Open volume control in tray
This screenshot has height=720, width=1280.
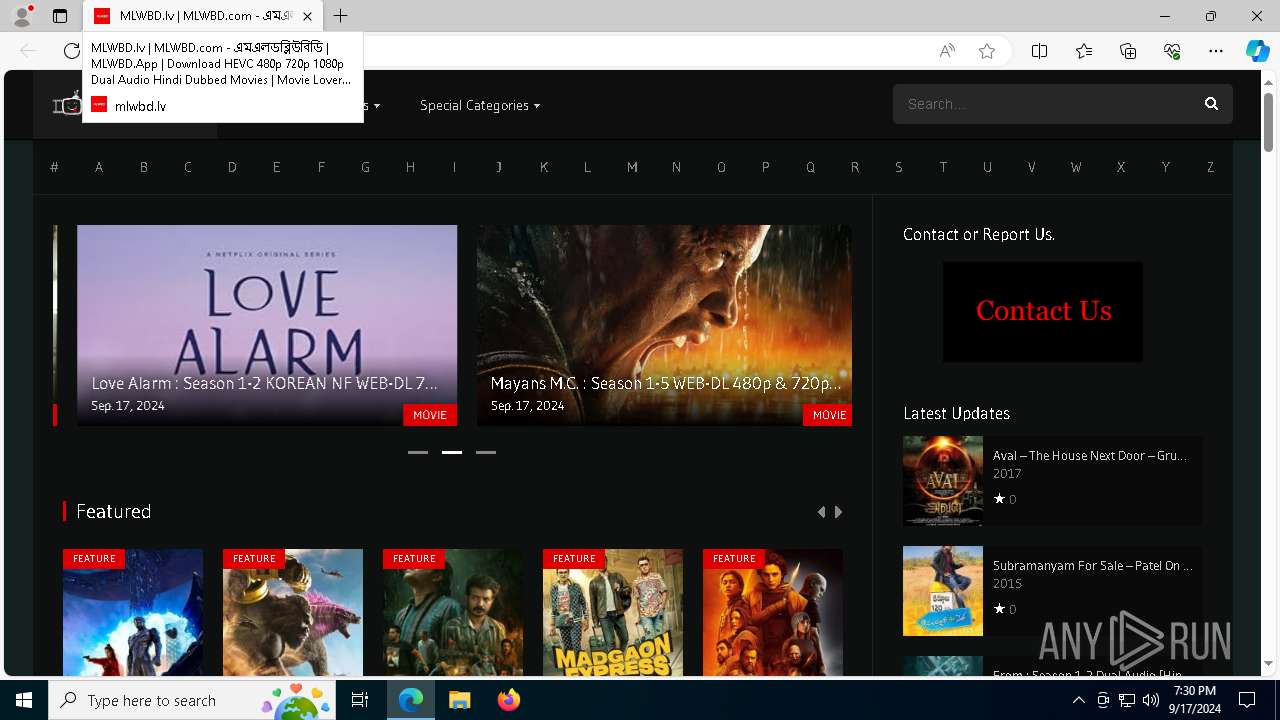click(1151, 700)
